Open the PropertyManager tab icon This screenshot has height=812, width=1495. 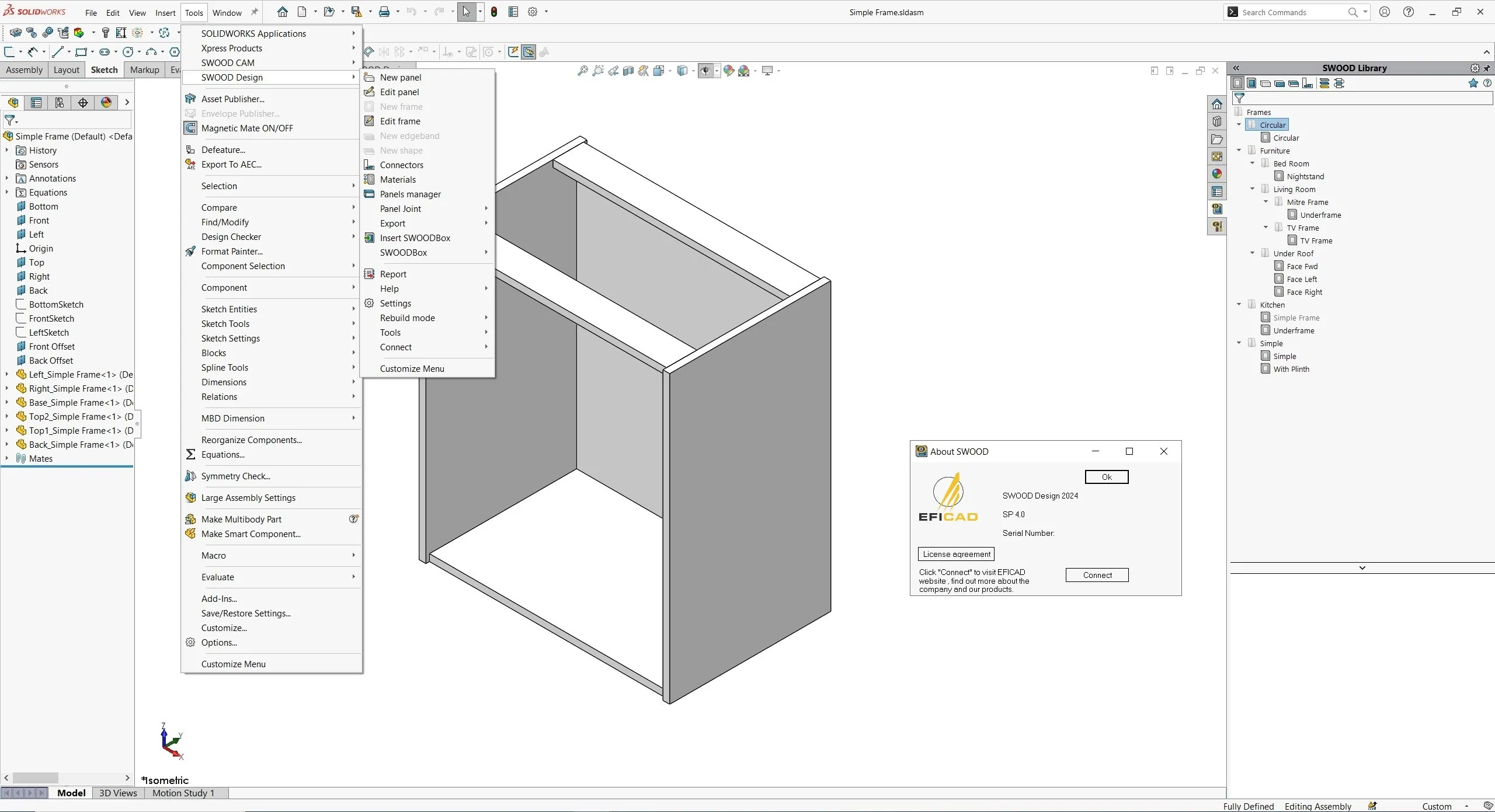36,103
